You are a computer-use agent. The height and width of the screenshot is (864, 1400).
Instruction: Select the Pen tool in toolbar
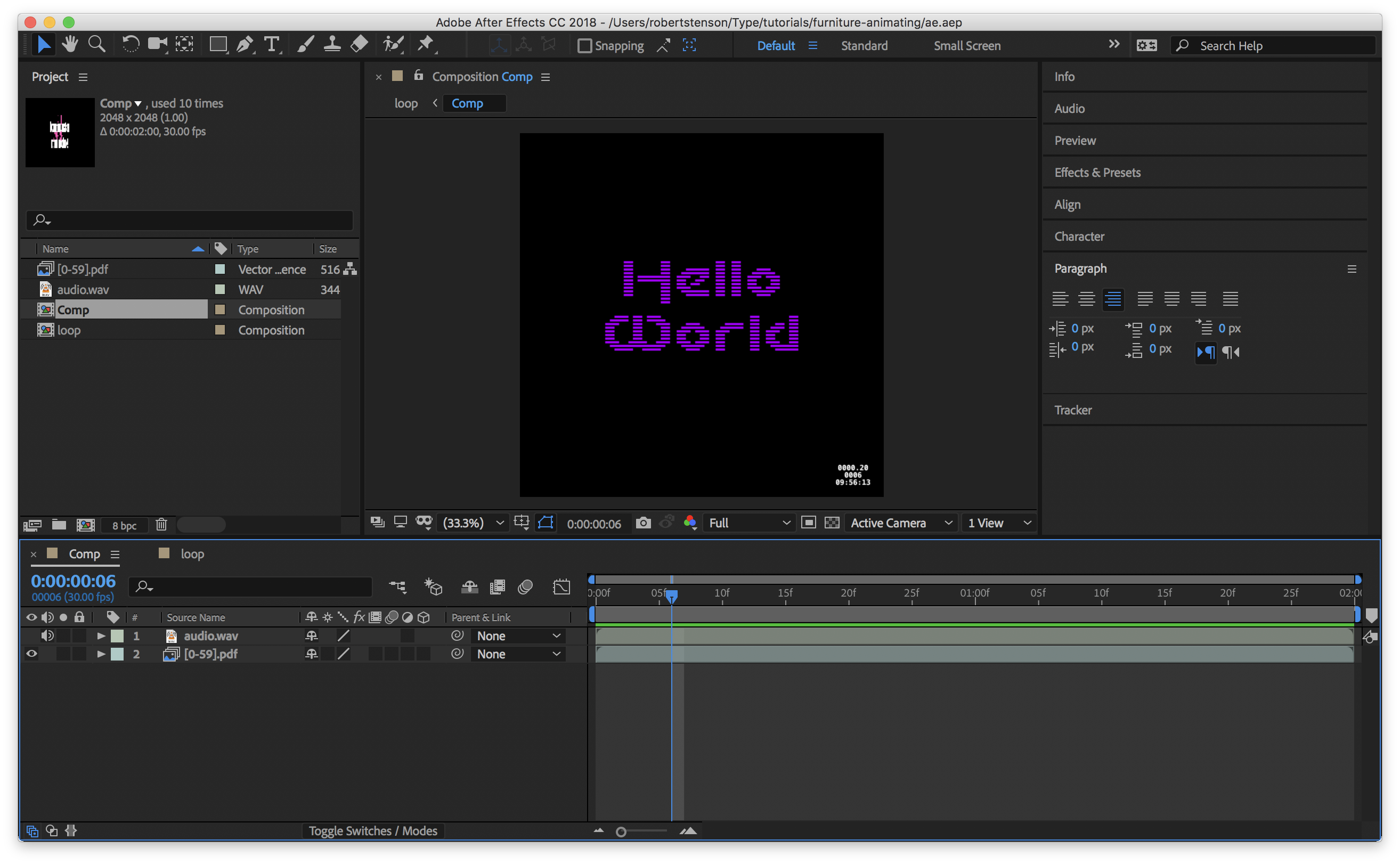(x=245, y=45)
